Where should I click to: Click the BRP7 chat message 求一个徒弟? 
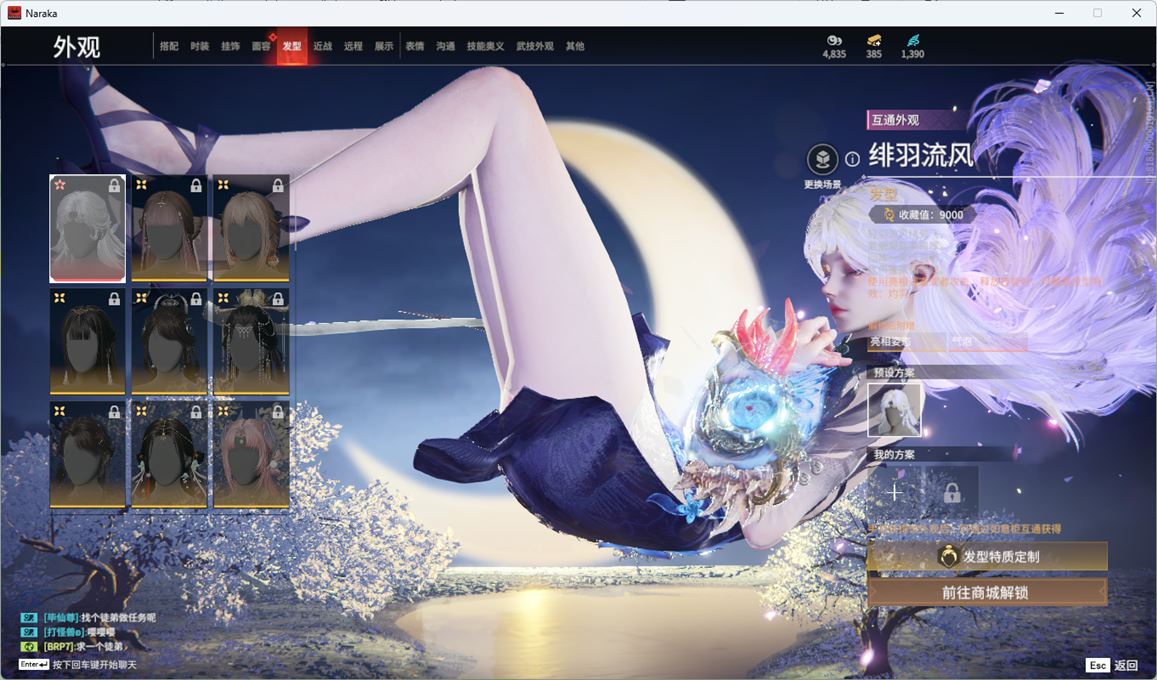83,647
